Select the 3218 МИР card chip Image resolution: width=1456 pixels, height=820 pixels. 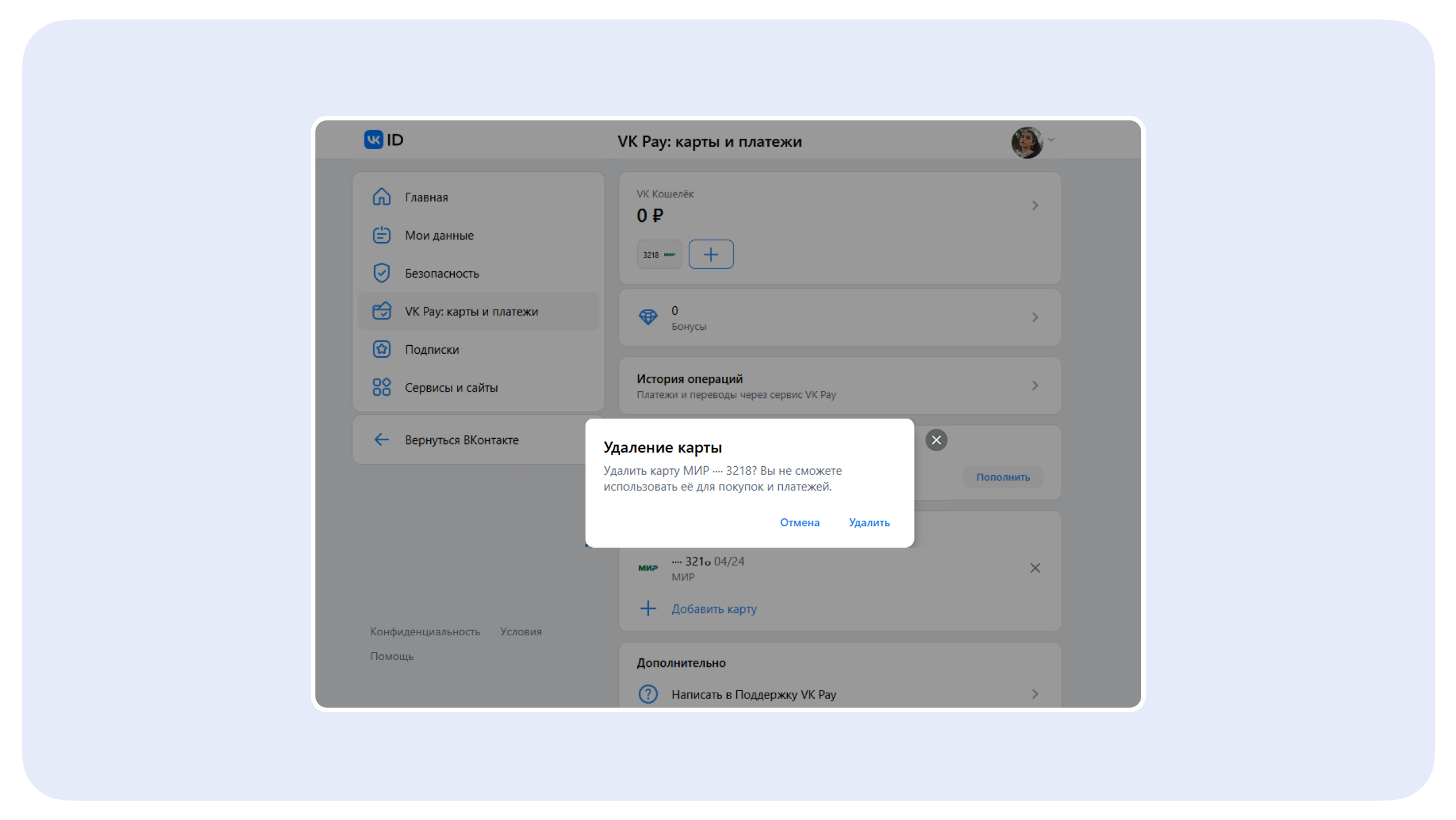659,254
